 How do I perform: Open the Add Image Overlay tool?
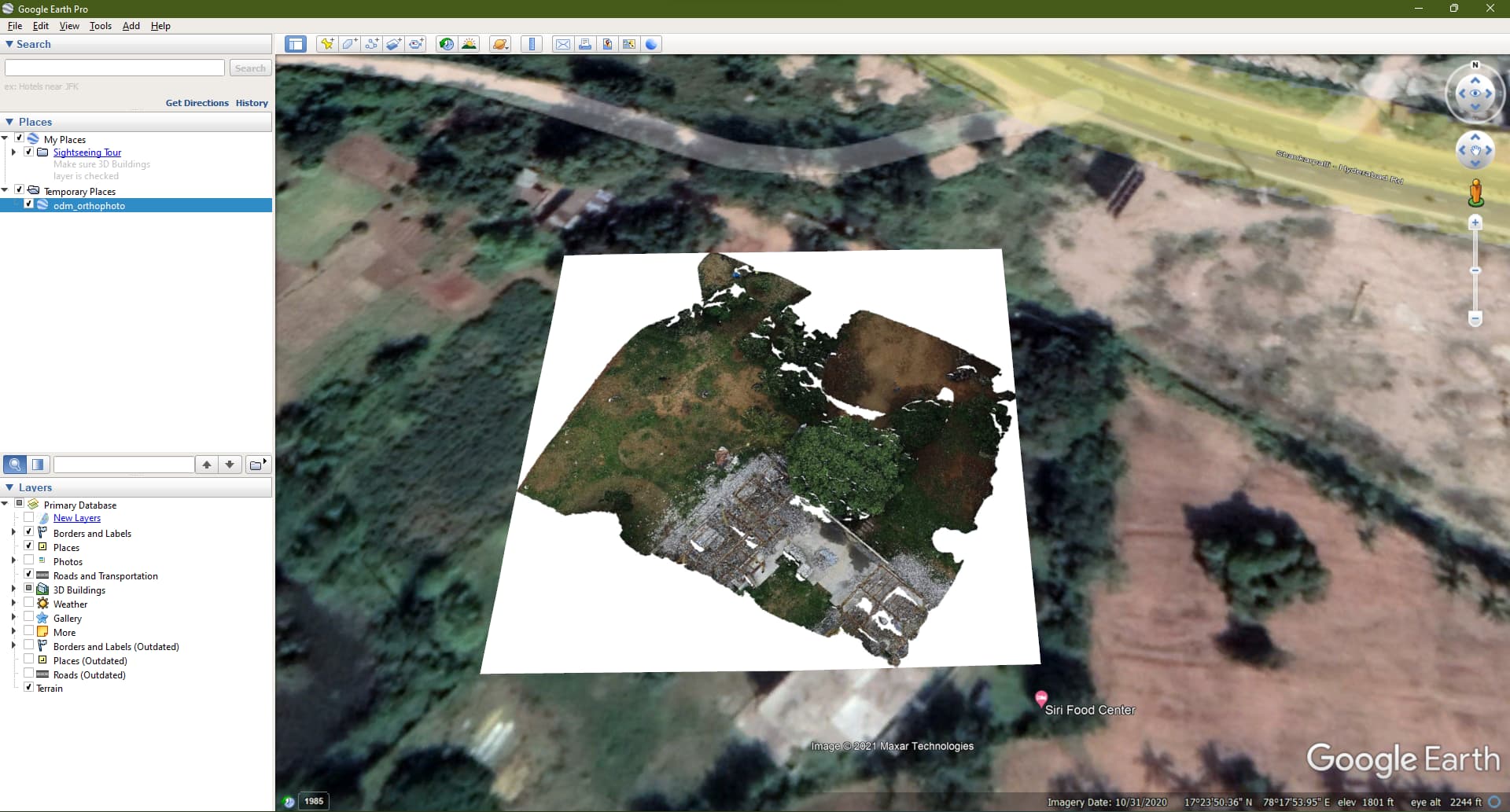click(x=394, y=44)
